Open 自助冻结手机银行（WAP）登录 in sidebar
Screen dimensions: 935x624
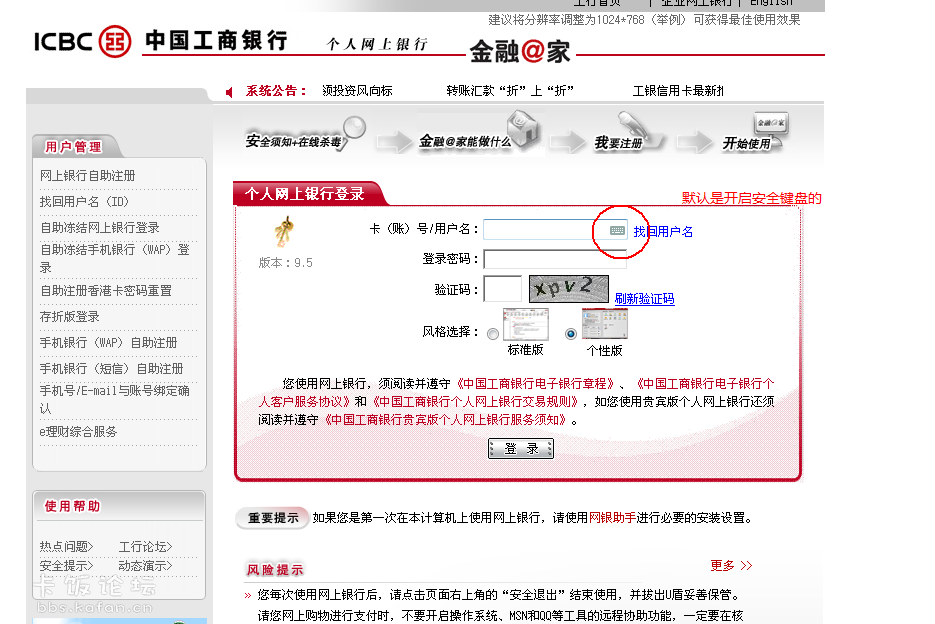(x=115, y=258)
